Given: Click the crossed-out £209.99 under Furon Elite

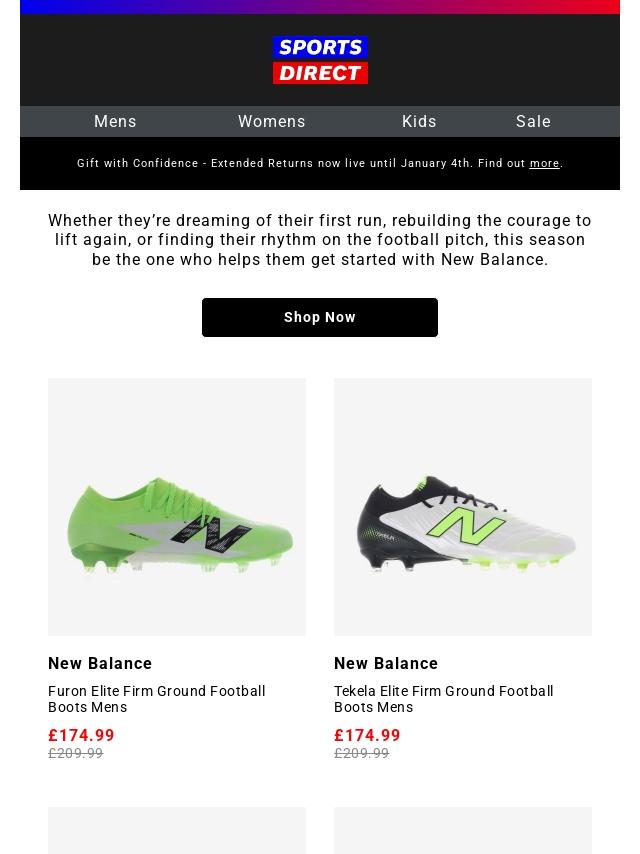Looking at the screenshot, I should [75, 754].
